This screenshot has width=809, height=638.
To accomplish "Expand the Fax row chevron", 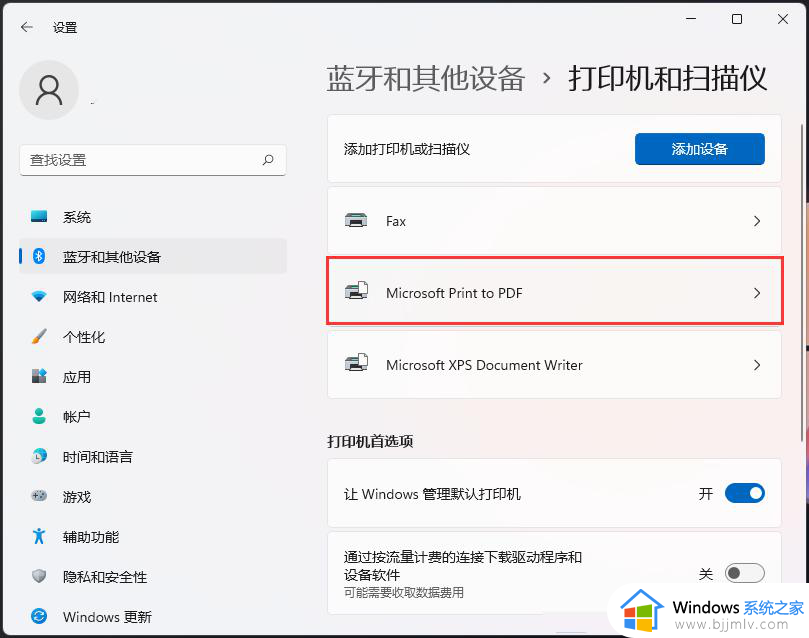I will [x=757, y=221].
